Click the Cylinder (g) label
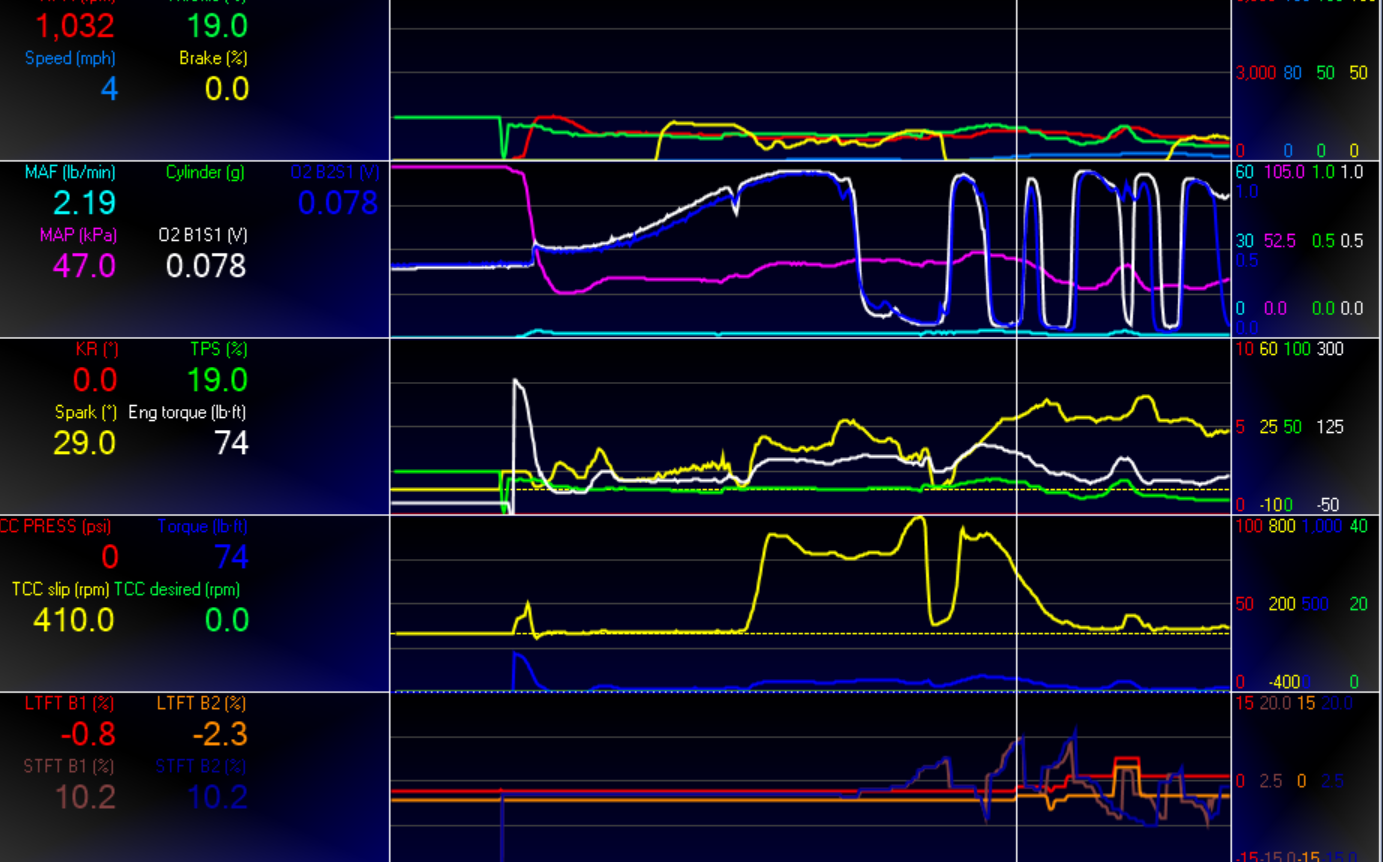Screen dimensions: 1383x862 pyautogui.click(x=207, y=172)
